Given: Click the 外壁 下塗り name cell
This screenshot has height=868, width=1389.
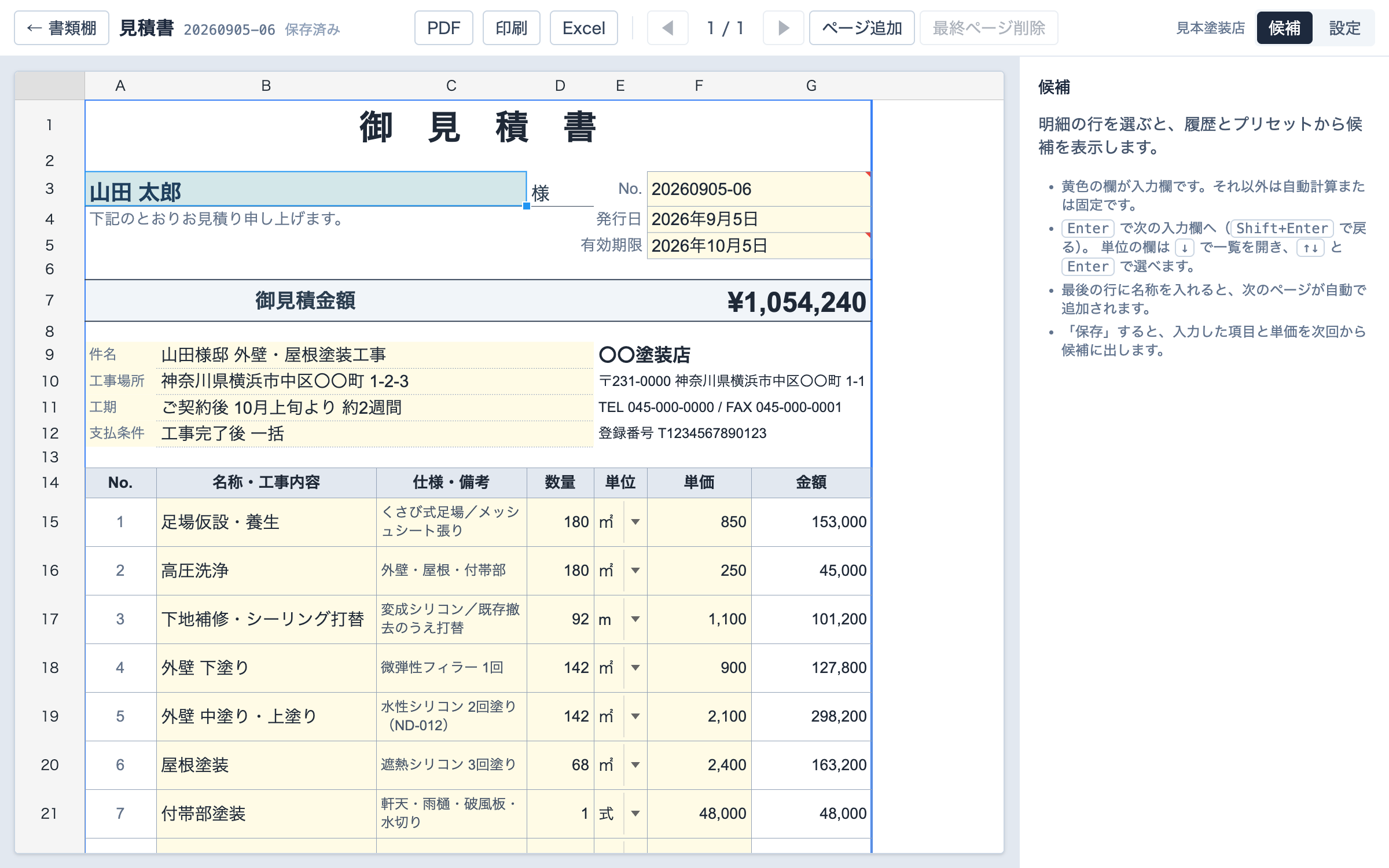Looking at the screenshot, I should click(266, 668).
